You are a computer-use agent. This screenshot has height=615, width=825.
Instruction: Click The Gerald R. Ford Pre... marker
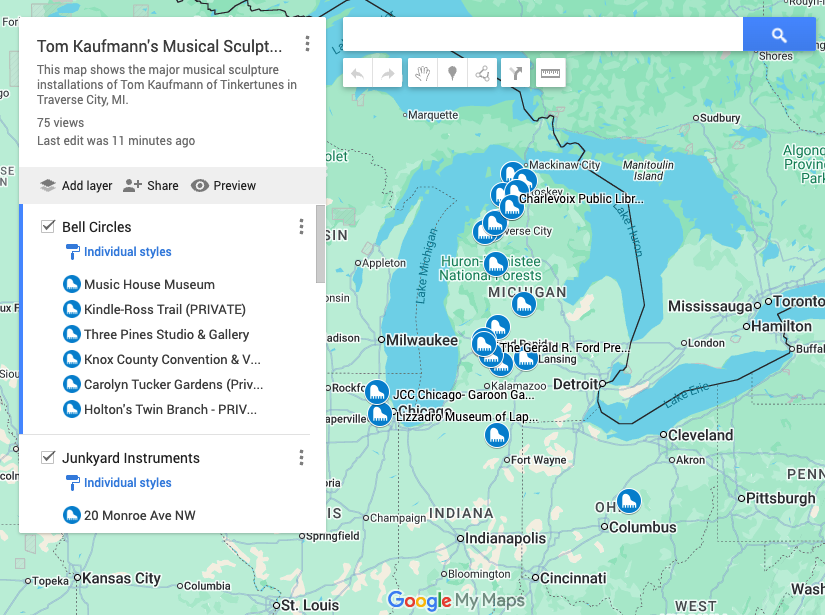484,345
